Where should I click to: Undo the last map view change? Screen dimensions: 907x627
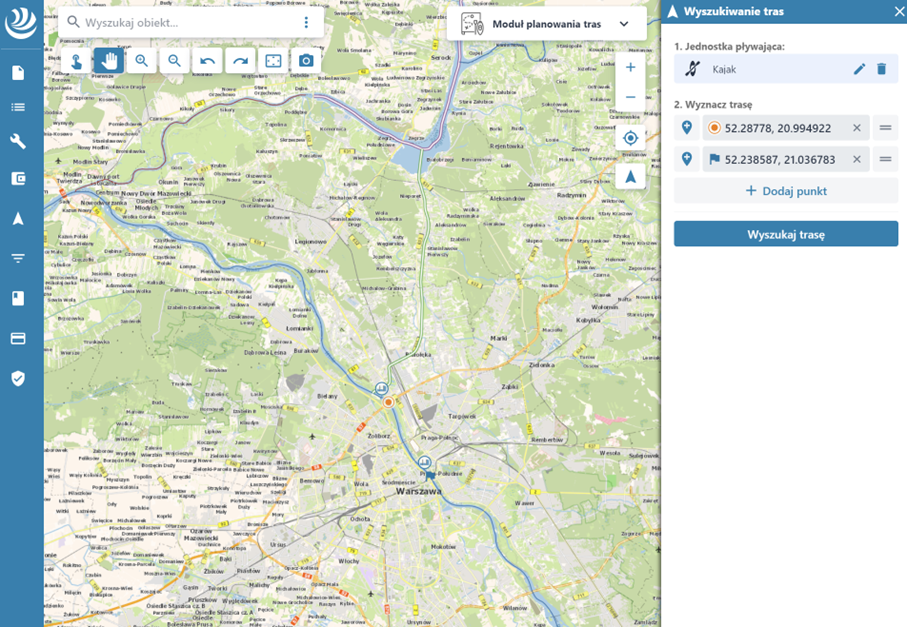[x=208, y=61]
